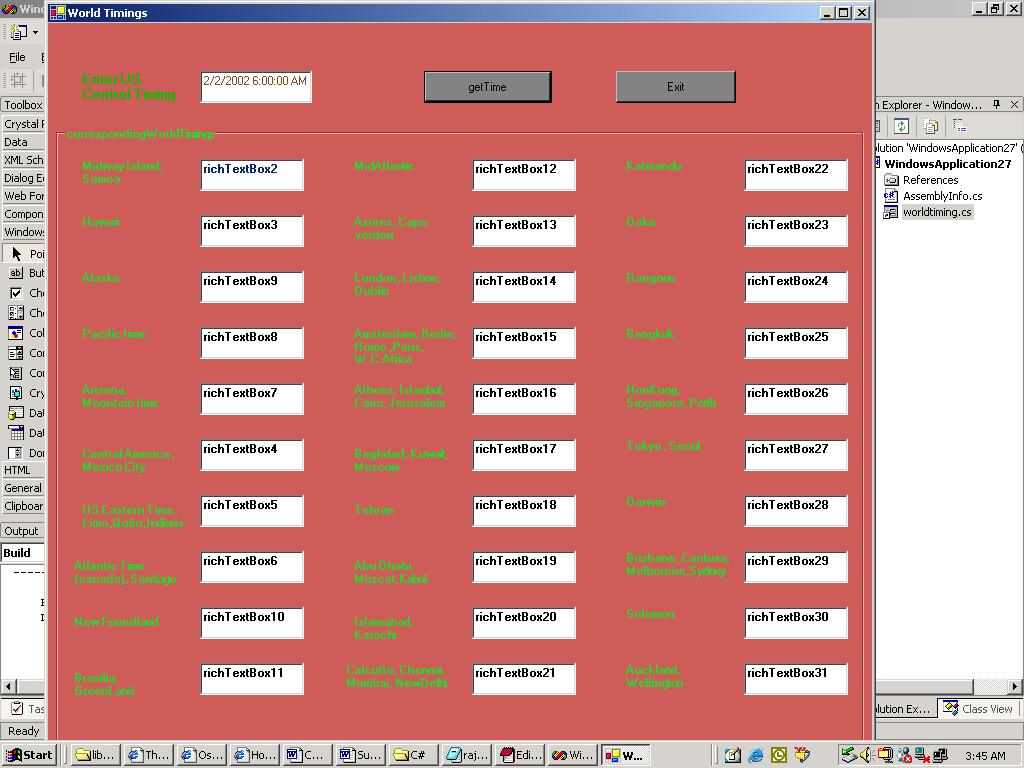
Task: Open the HTML toolbox tab
Action: [23, 470]
